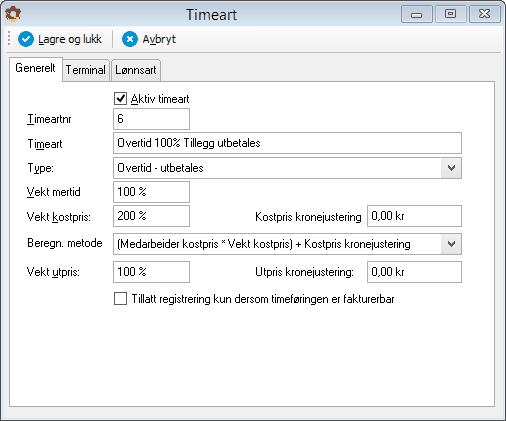506x421 pixels.
Task: Click the Vekt utpris: label
Action: 53,272
